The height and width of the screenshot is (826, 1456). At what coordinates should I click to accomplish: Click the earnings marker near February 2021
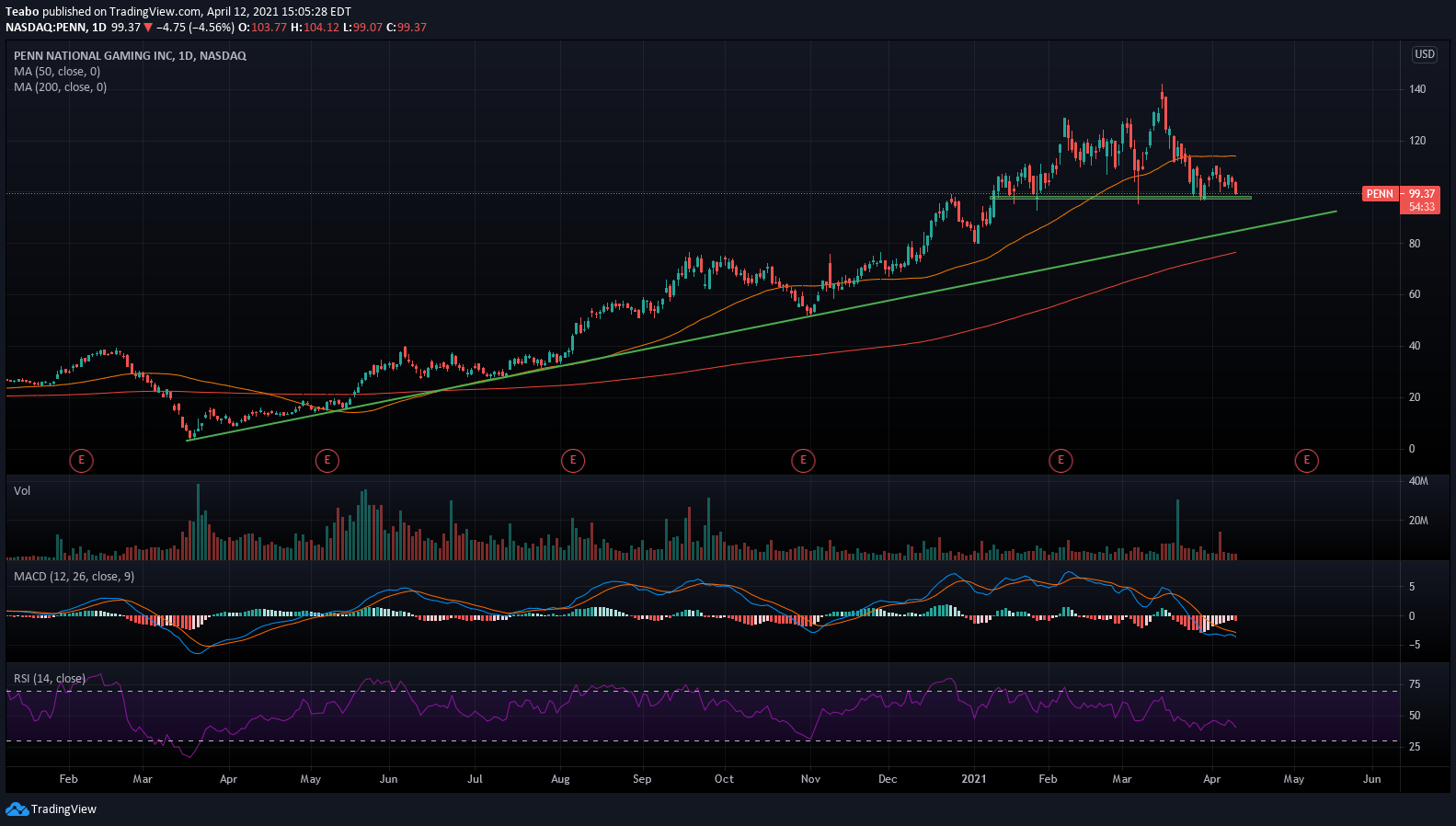pyautogui.click(x=1060, y=460)
